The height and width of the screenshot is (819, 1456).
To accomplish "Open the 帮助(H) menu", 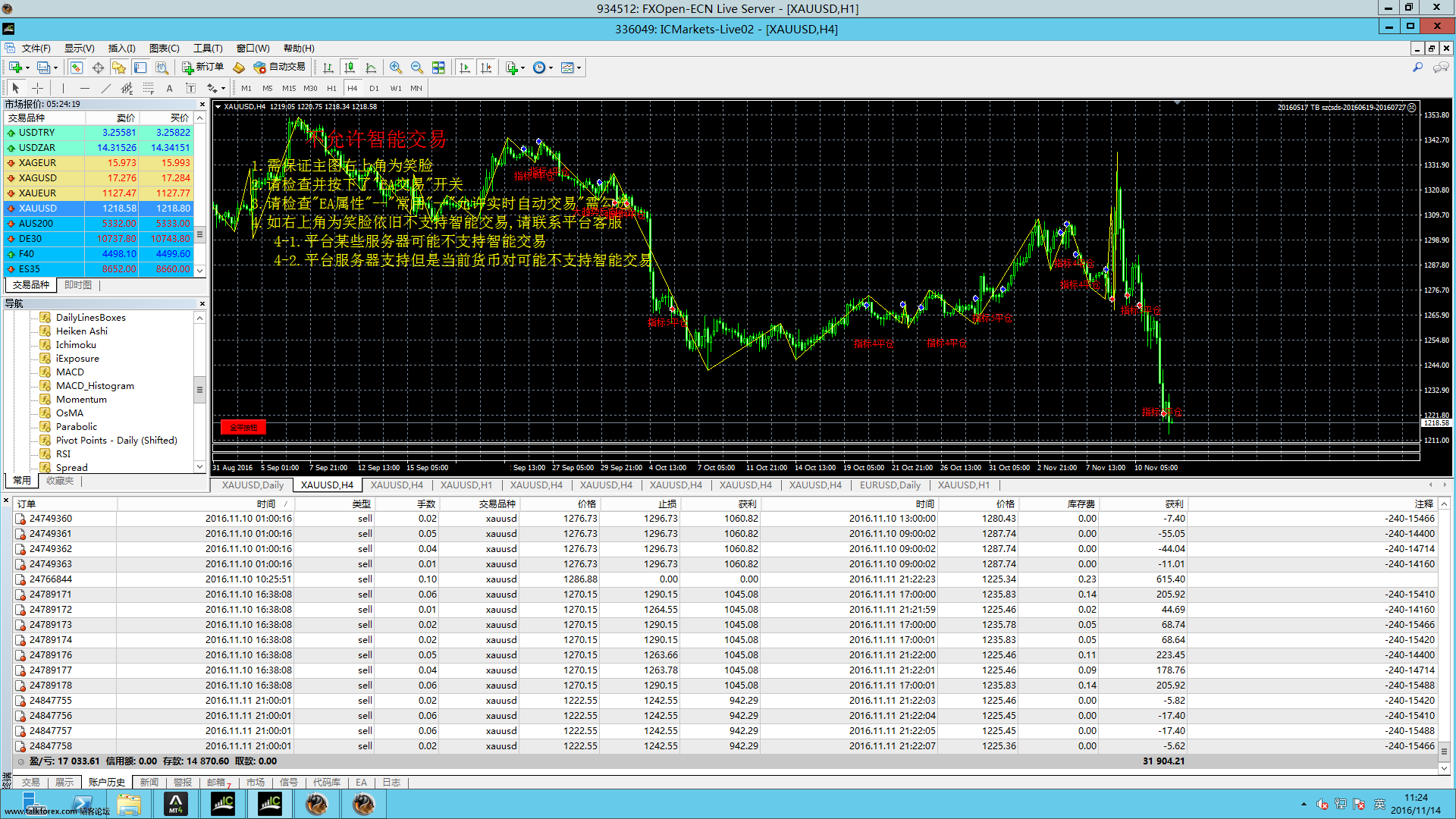I will tap(299, 48).
